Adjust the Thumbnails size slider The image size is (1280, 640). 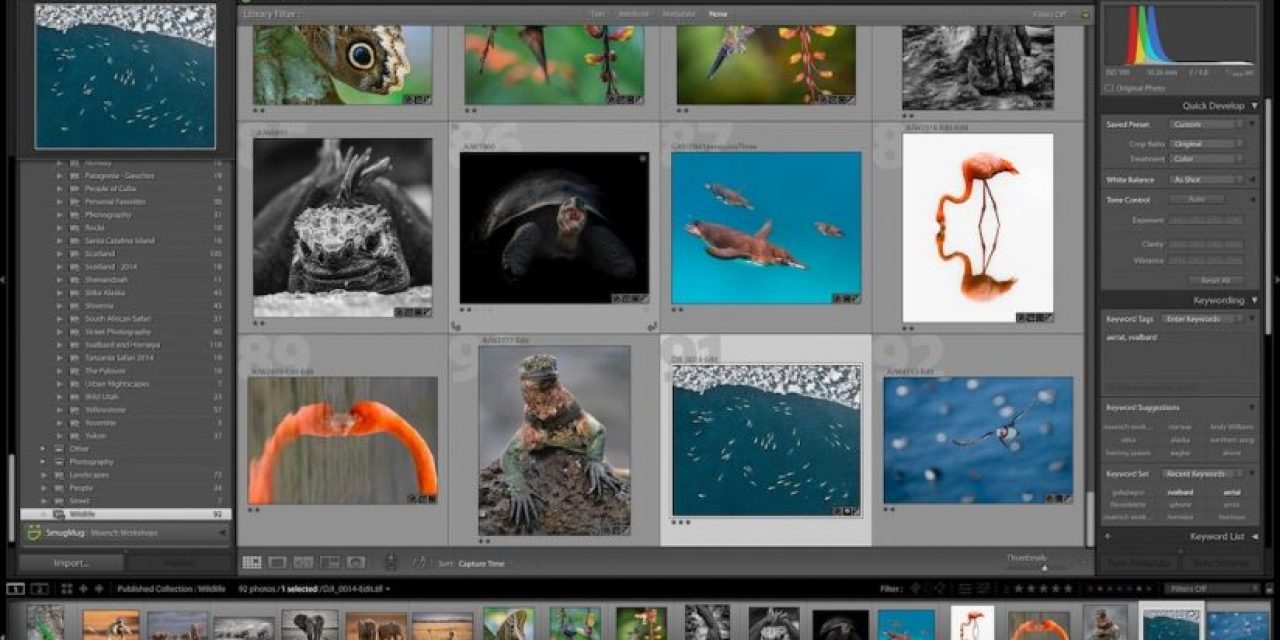click(x=1044, y=568)
